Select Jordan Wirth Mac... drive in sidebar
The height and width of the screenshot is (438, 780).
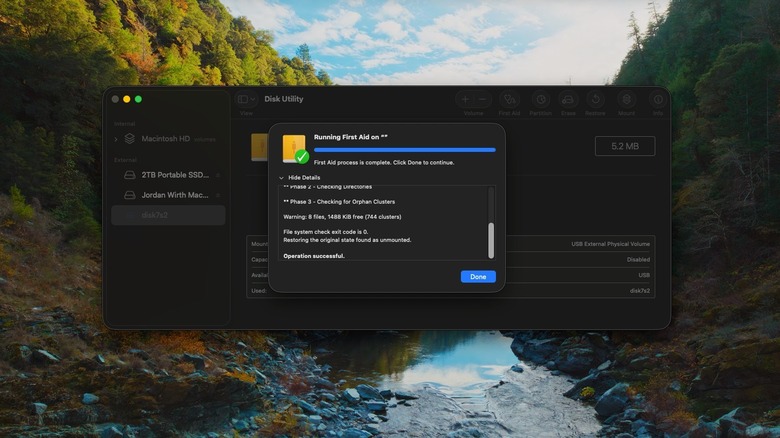click(168, 195)
